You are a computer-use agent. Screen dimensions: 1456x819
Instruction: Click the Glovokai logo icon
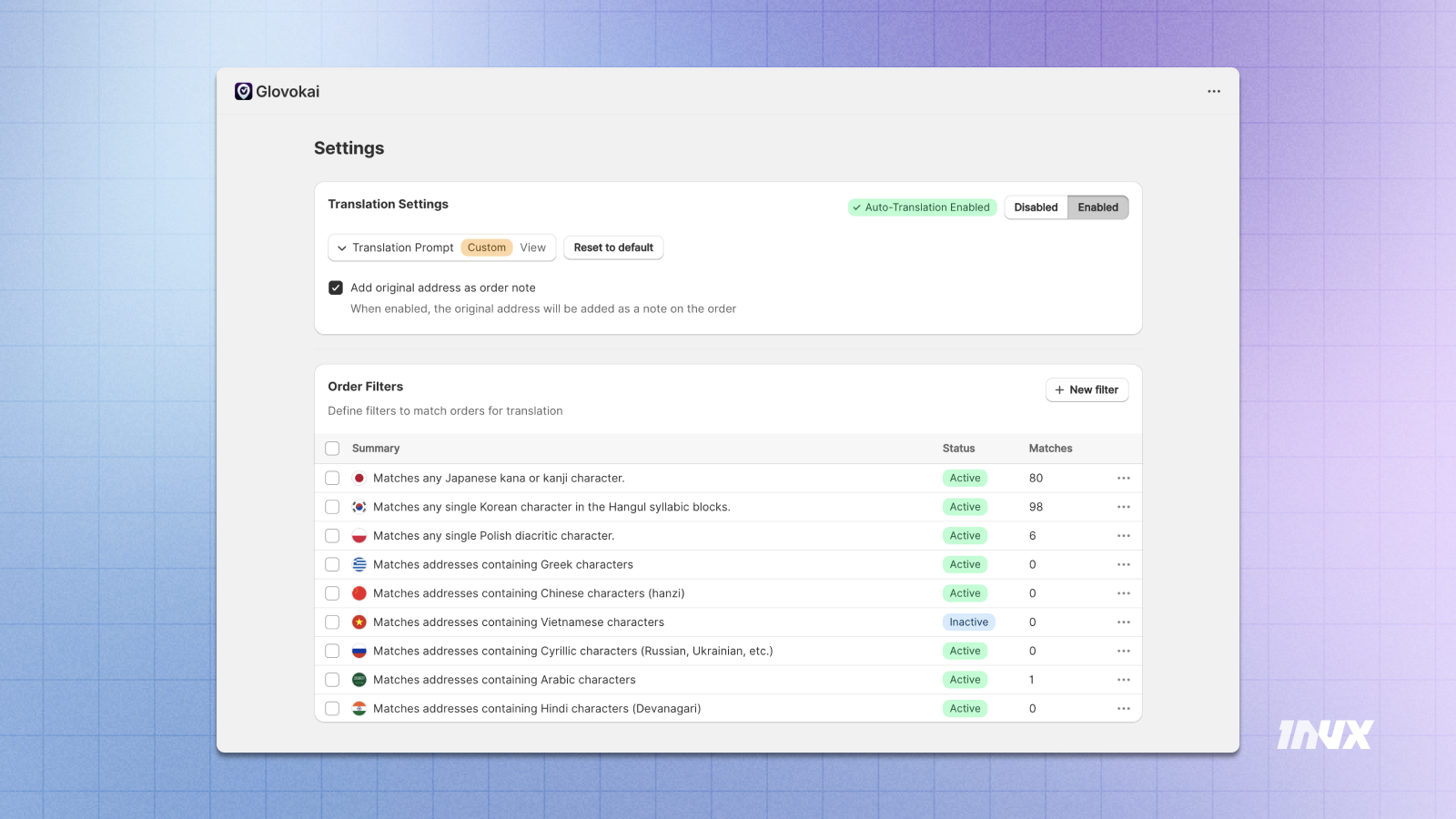[243, 91]
